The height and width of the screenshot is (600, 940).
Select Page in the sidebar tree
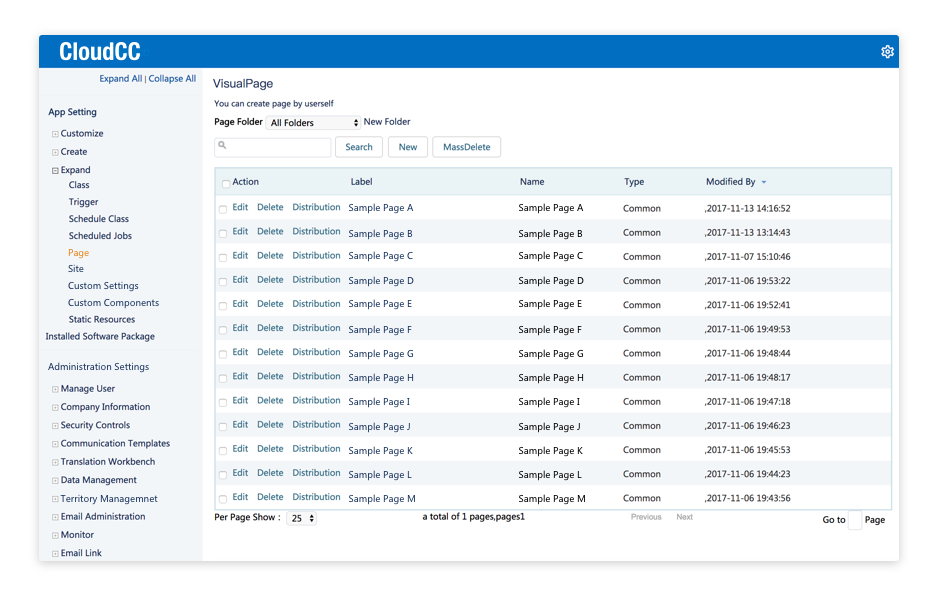tap(78, 252)
